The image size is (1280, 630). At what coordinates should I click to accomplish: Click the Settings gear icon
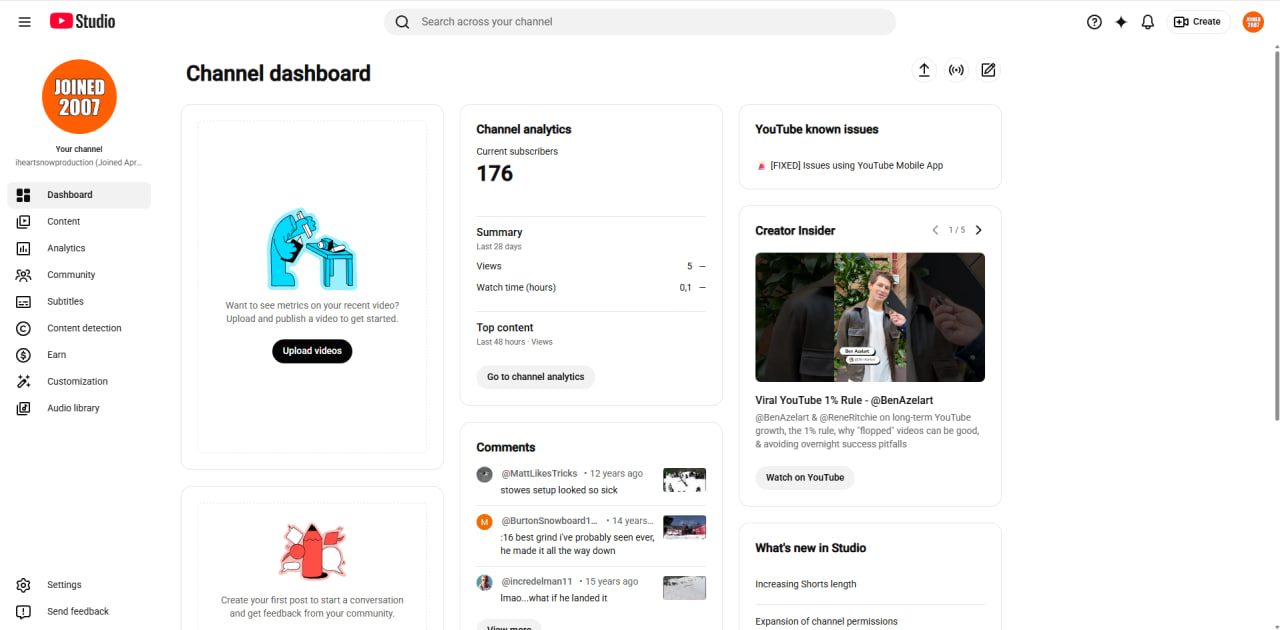pos(24,585)
